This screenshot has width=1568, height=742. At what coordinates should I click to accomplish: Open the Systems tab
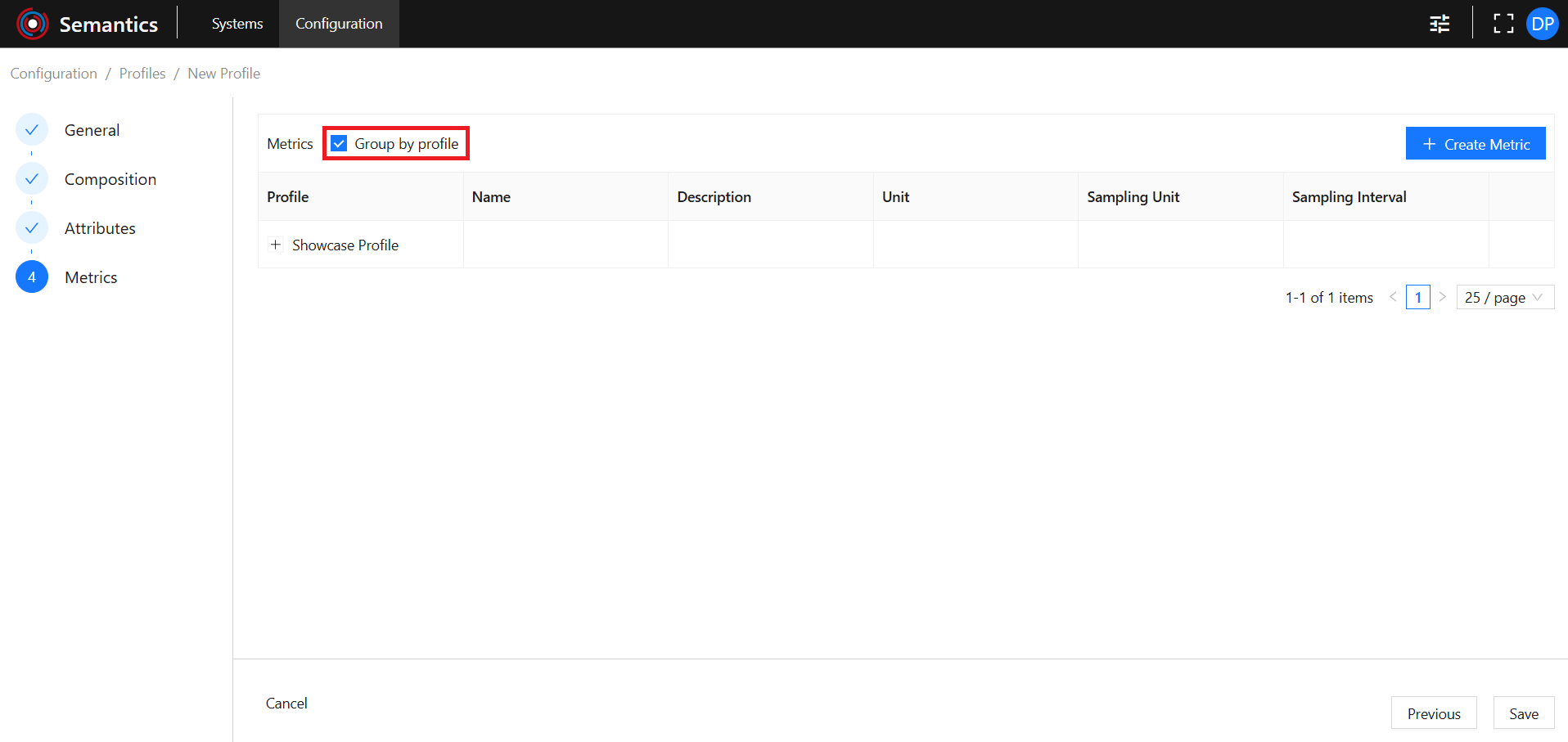pos(237,24)
